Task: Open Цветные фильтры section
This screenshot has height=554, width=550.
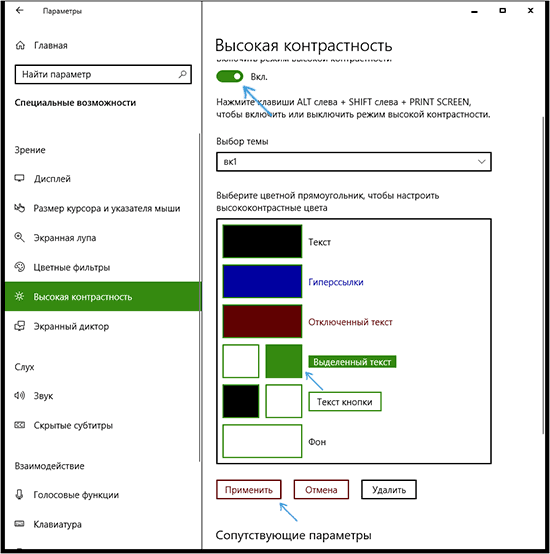Action: click(x=102, y=267)
